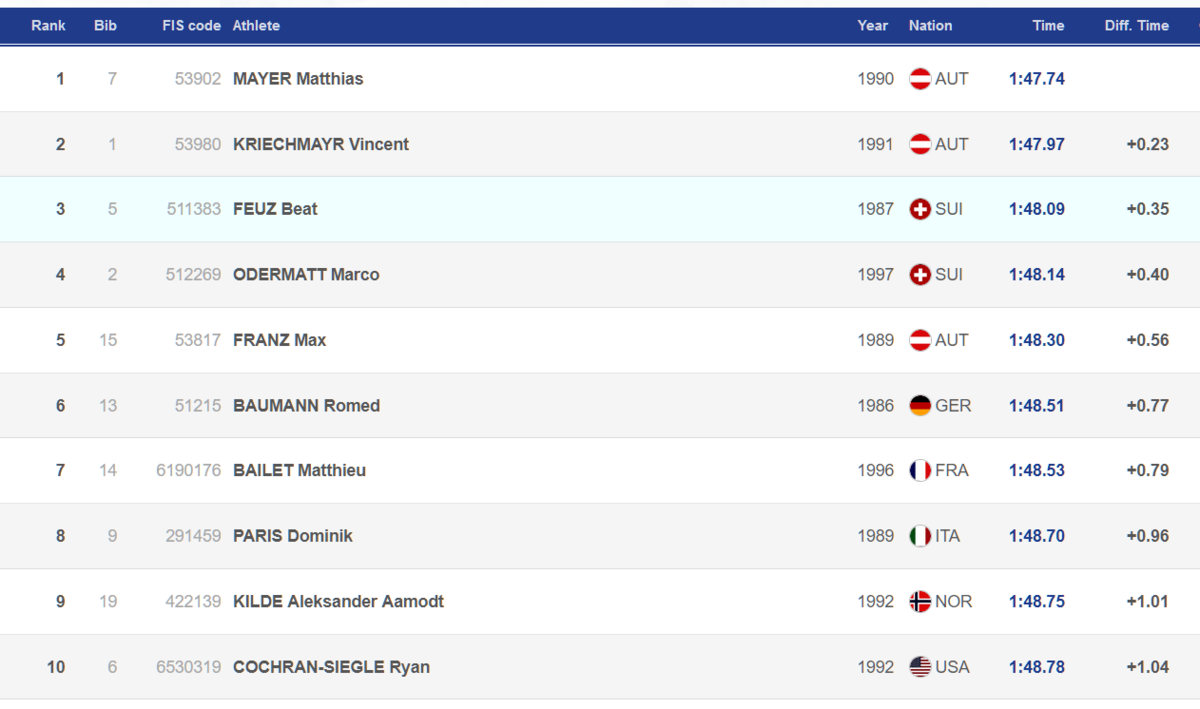Image resolution: width=1200 pixels, height=709 pixels.
Task: Click the Rank column header
Action: [48, 26]
